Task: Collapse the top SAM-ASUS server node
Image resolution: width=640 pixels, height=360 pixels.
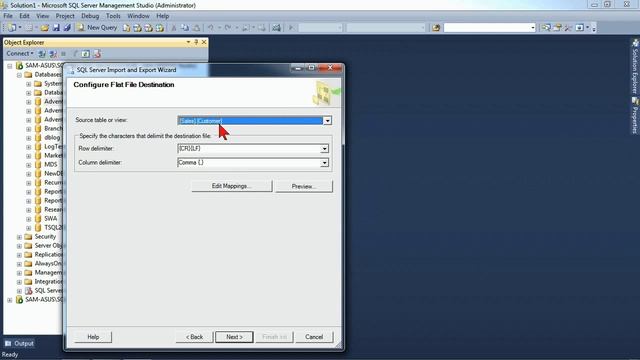Action: [10, 66]
